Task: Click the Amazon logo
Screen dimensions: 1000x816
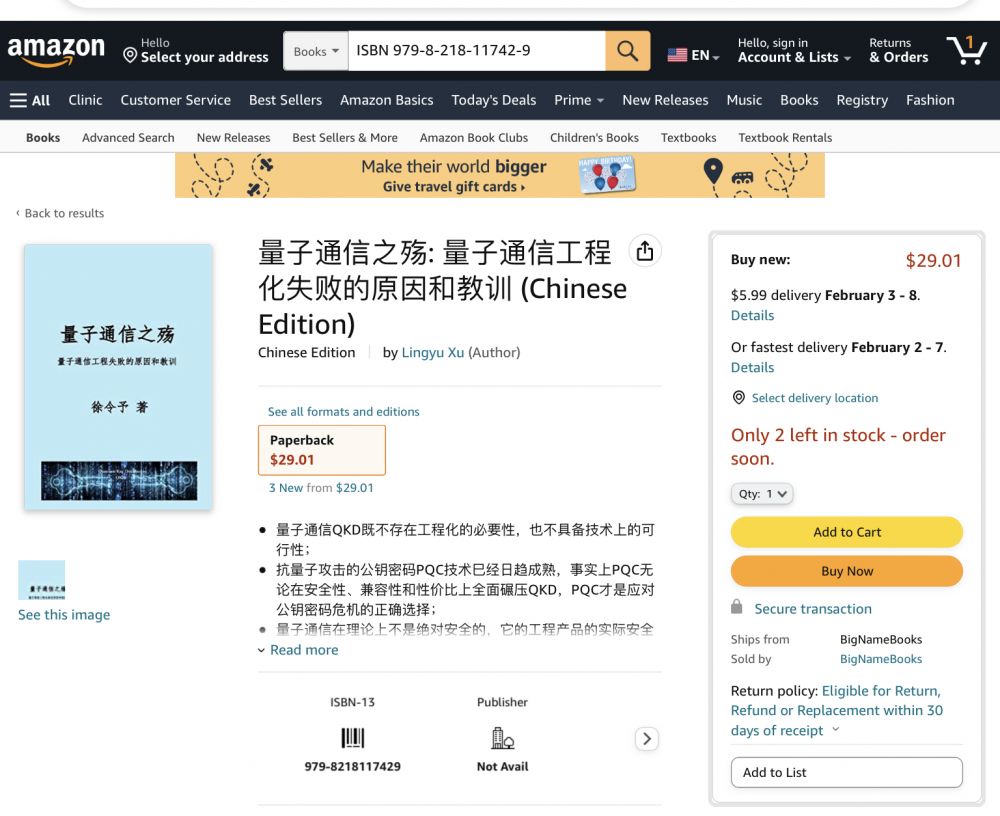Action: click(x=56, y=51)
